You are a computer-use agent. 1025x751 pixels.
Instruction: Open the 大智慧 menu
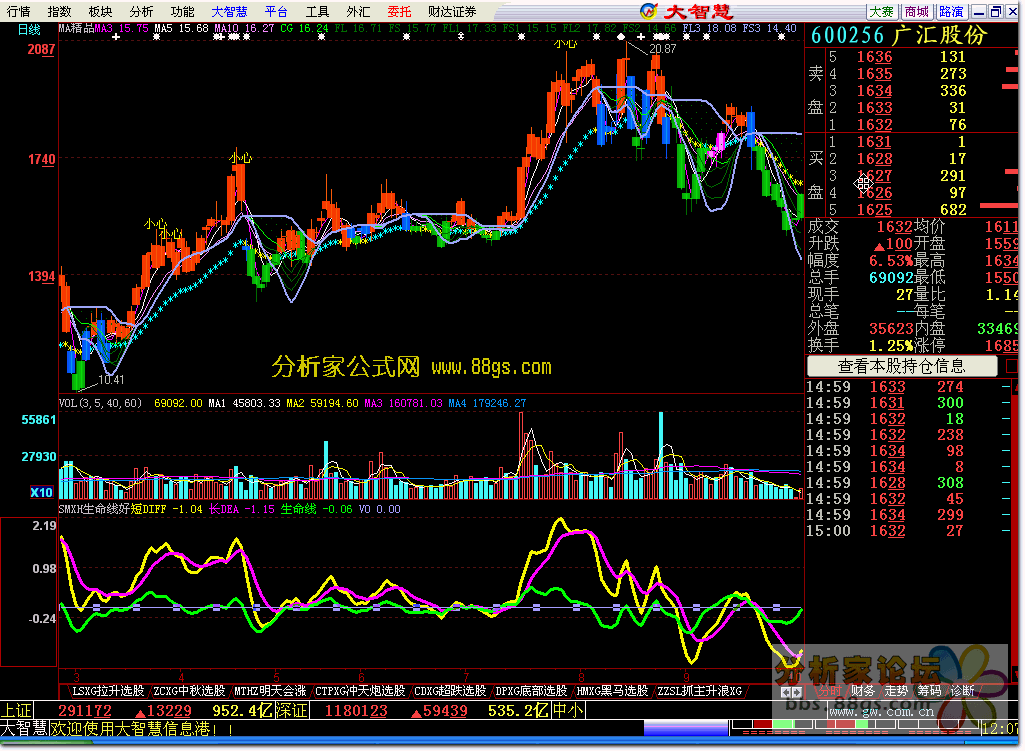click(x=229, y=11)
